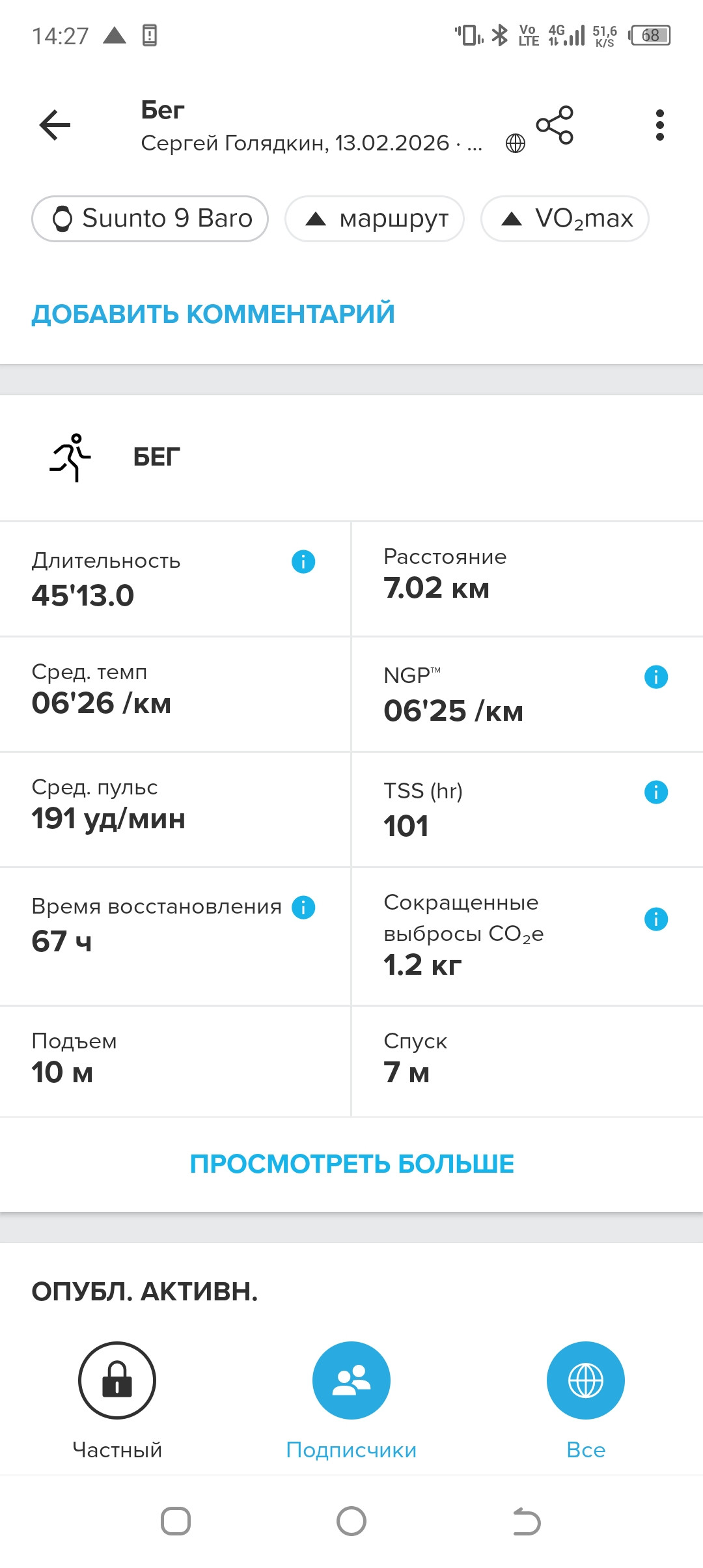Screen dimensions: 703x1568
Task: Expand the VO₂max chip
Action: click(x=565, y=219)
